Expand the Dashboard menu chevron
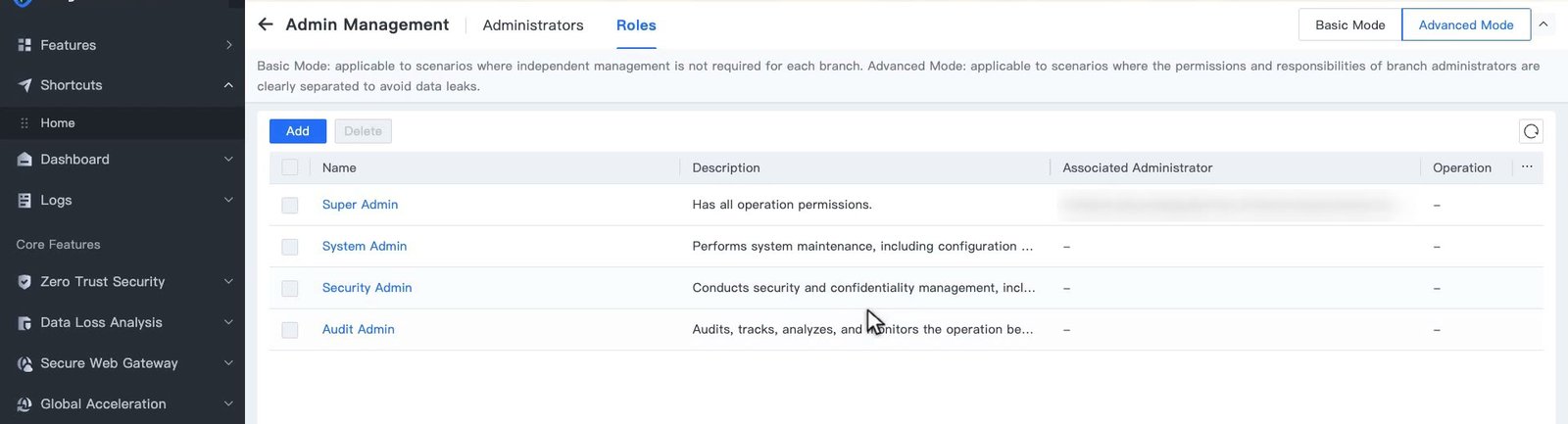The image size is (1568, 424). (228, 160)
